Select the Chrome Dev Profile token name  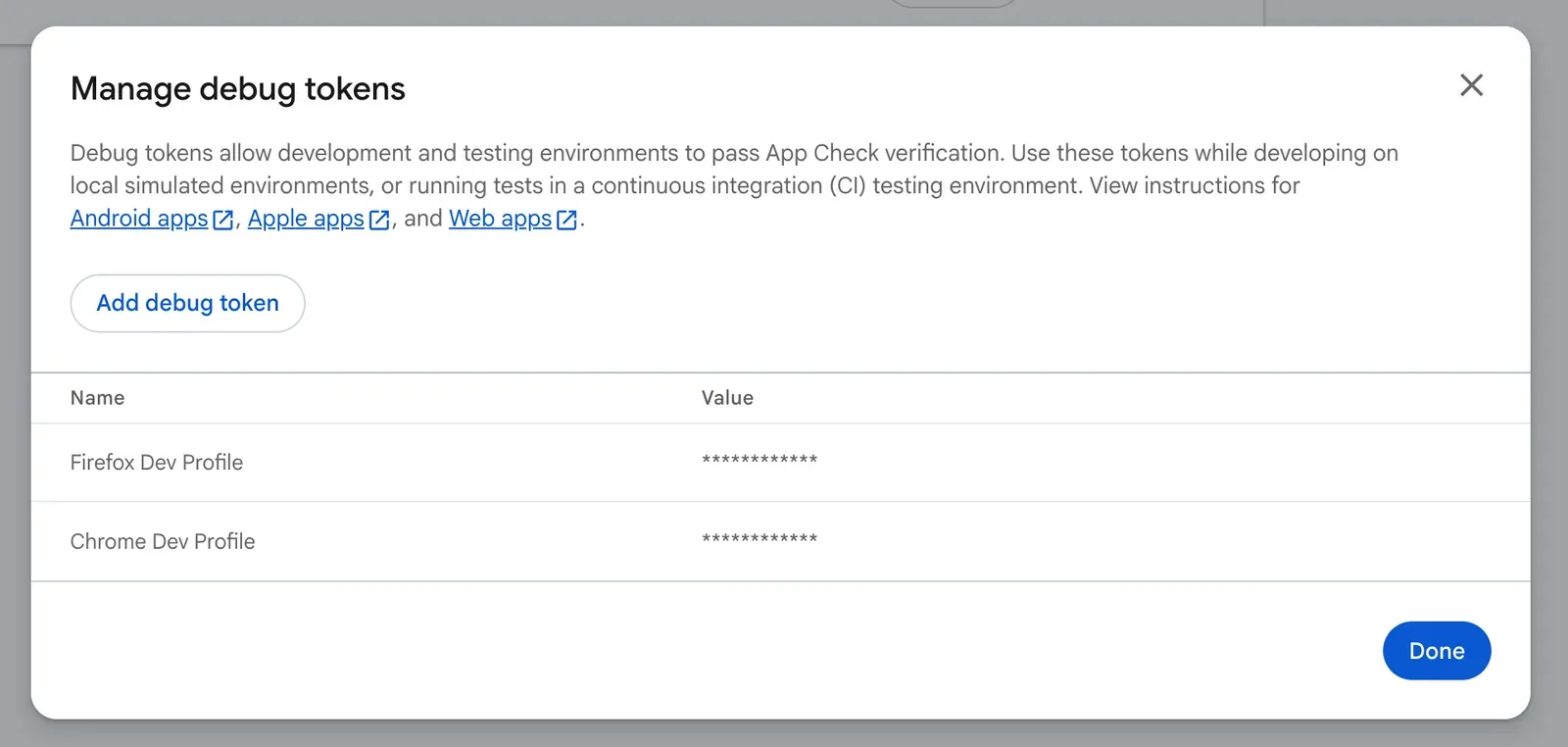(x=163, y=541)
